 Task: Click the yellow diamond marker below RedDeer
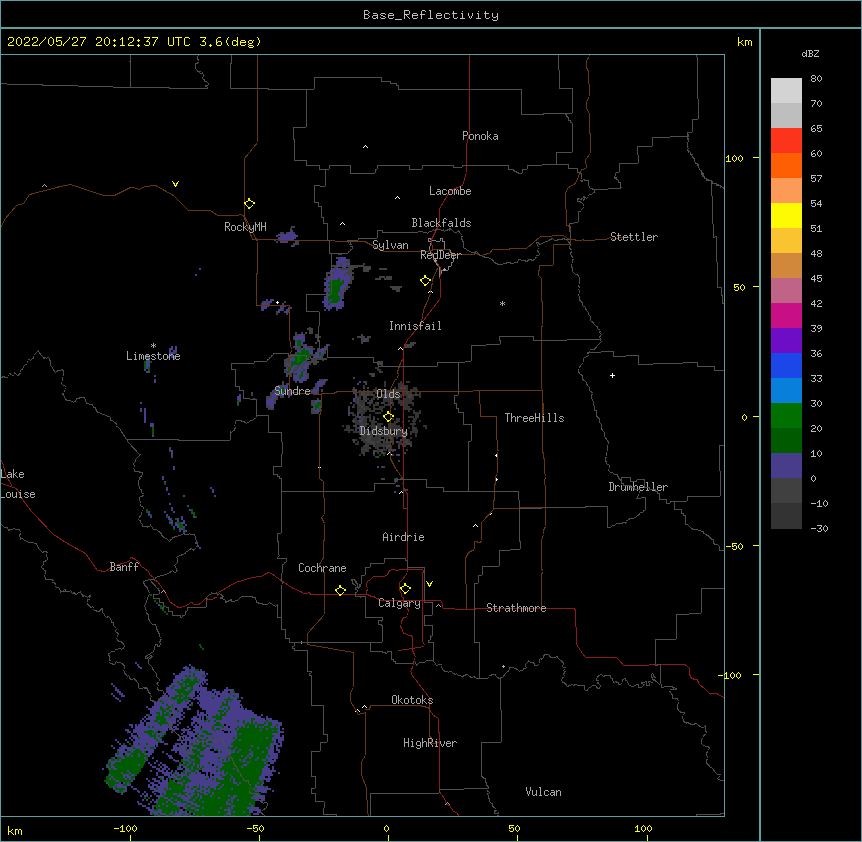click(425, 281)
